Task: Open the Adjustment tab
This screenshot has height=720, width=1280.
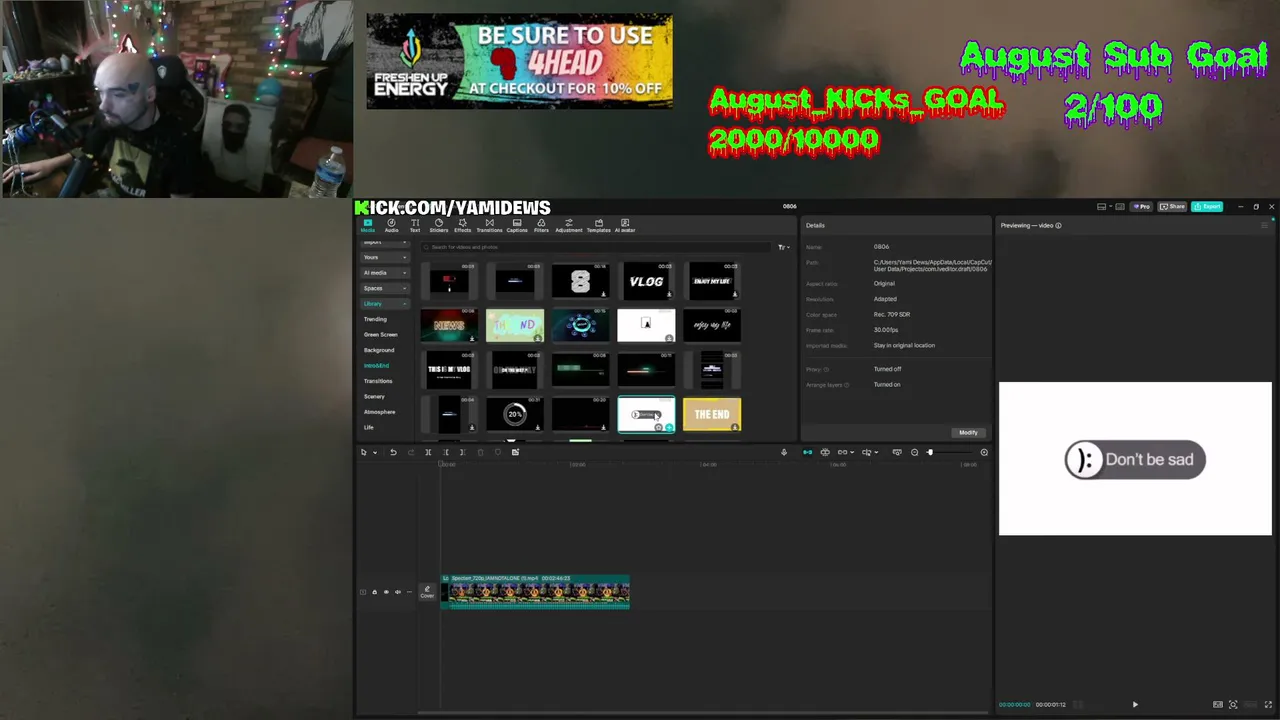Action: click(x=568, y=226)
